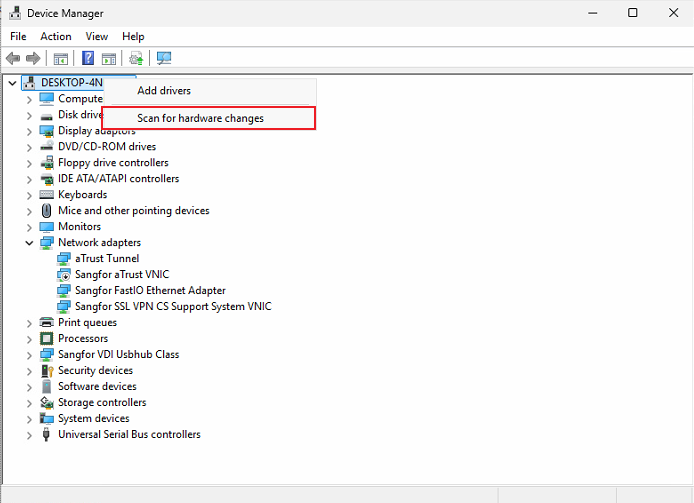
Task: Click the Update device driver toolbar icon
Action: click(136, 59)
